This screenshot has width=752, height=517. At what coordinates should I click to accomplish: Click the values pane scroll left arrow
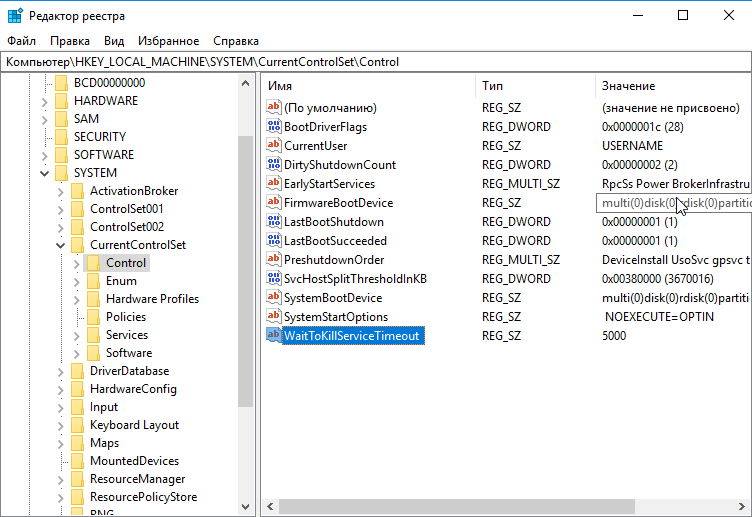point(270,506)
